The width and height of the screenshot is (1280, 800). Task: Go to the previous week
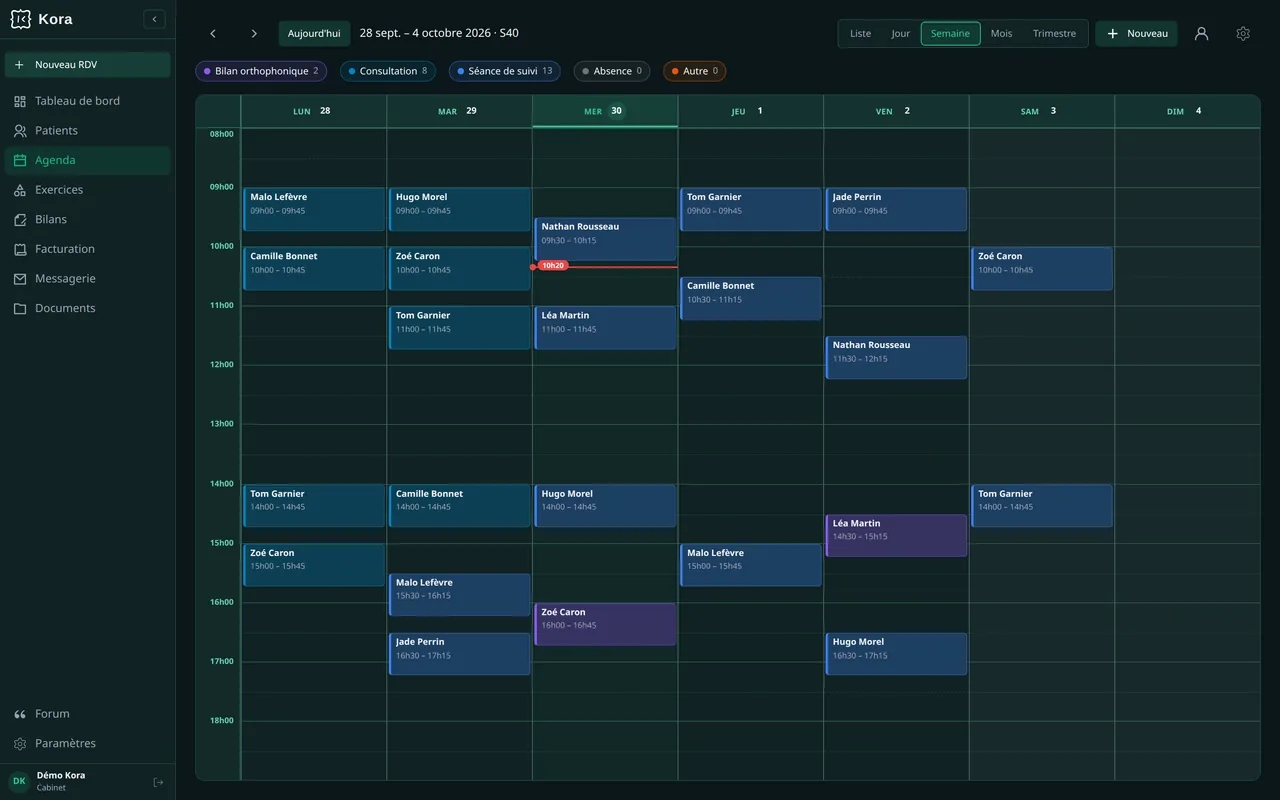point(213,33)
